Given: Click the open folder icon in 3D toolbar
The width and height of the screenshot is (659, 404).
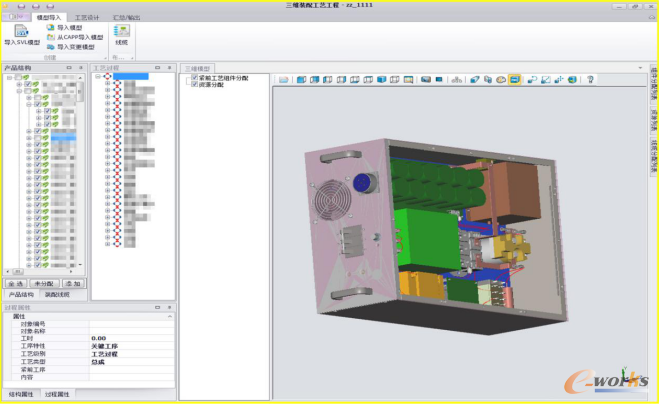Looking at the screenshot, I should (284, 79).
